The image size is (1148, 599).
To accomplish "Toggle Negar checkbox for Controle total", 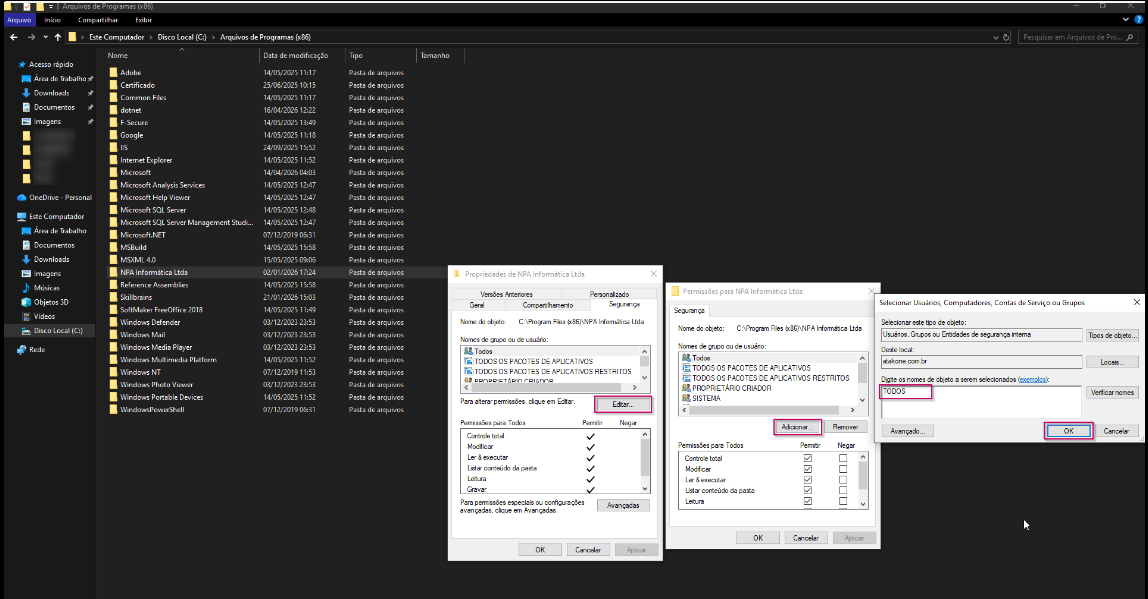I will click(x=843, y=458).
